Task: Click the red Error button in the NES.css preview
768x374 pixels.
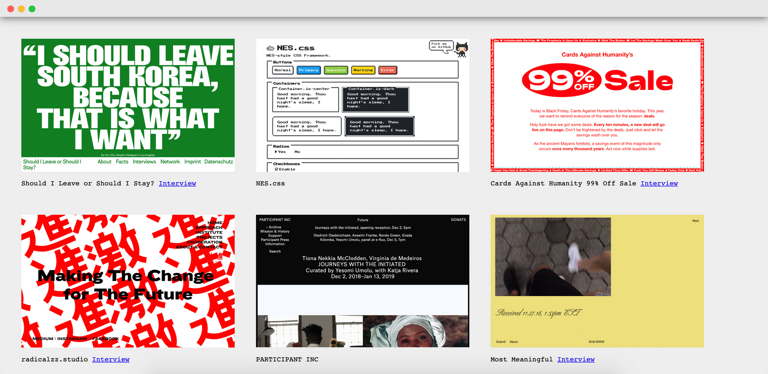Action: point(387,70)
